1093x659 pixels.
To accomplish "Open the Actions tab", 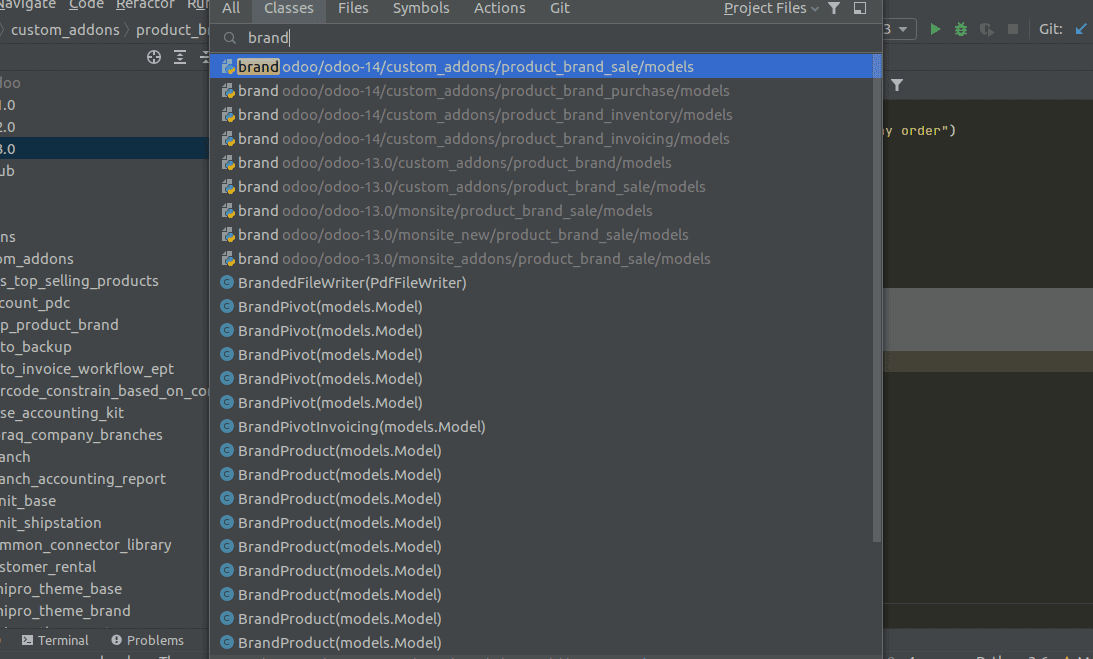I will 500,8.
